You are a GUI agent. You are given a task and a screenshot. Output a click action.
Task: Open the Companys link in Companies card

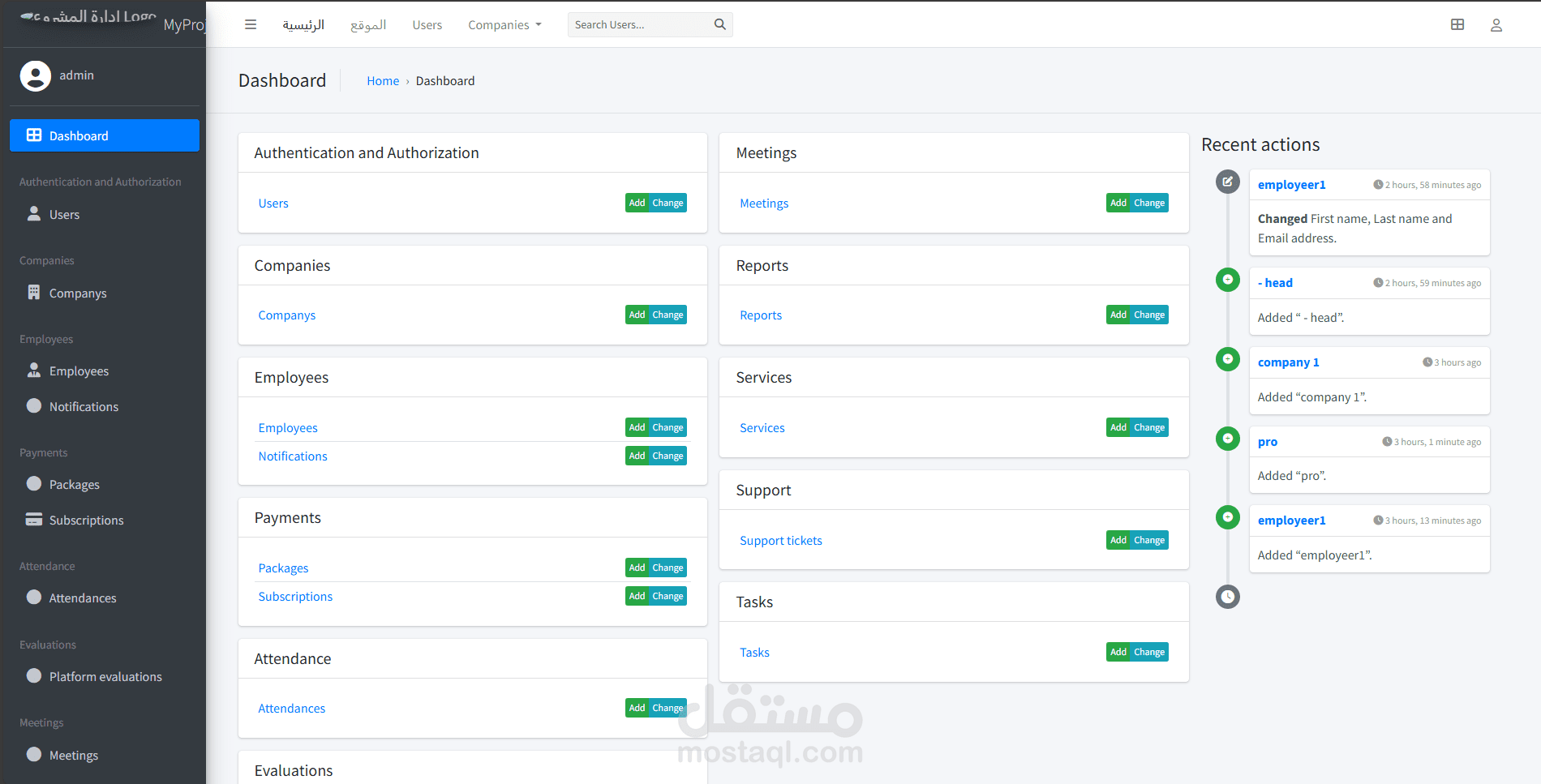point(287,315)
